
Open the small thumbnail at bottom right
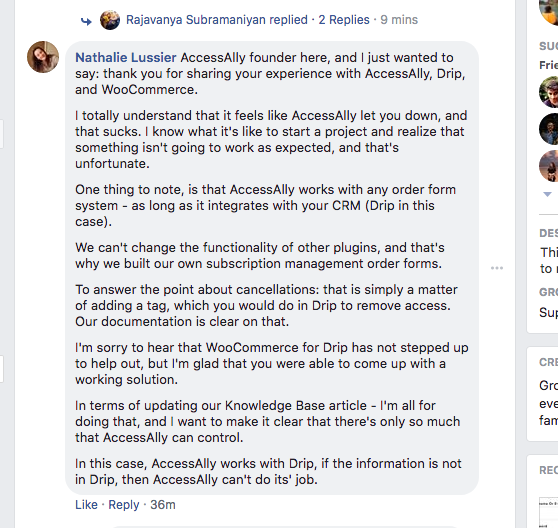pyautogui.click(x=548, y=512)
